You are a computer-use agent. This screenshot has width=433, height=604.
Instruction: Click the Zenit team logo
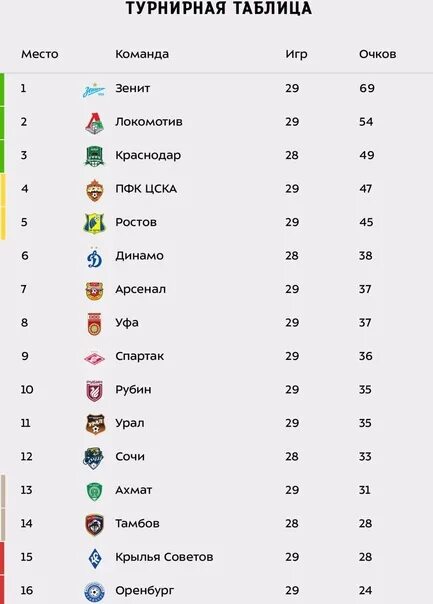pos(94,91)
